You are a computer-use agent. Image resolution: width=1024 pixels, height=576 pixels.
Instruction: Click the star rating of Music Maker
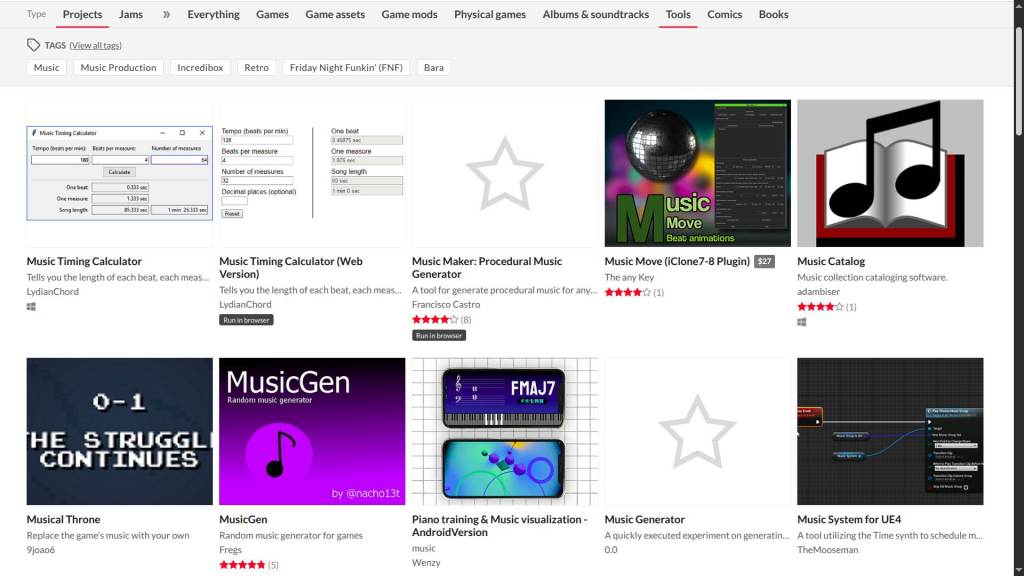pyautogui.click(x=435, y=319)
